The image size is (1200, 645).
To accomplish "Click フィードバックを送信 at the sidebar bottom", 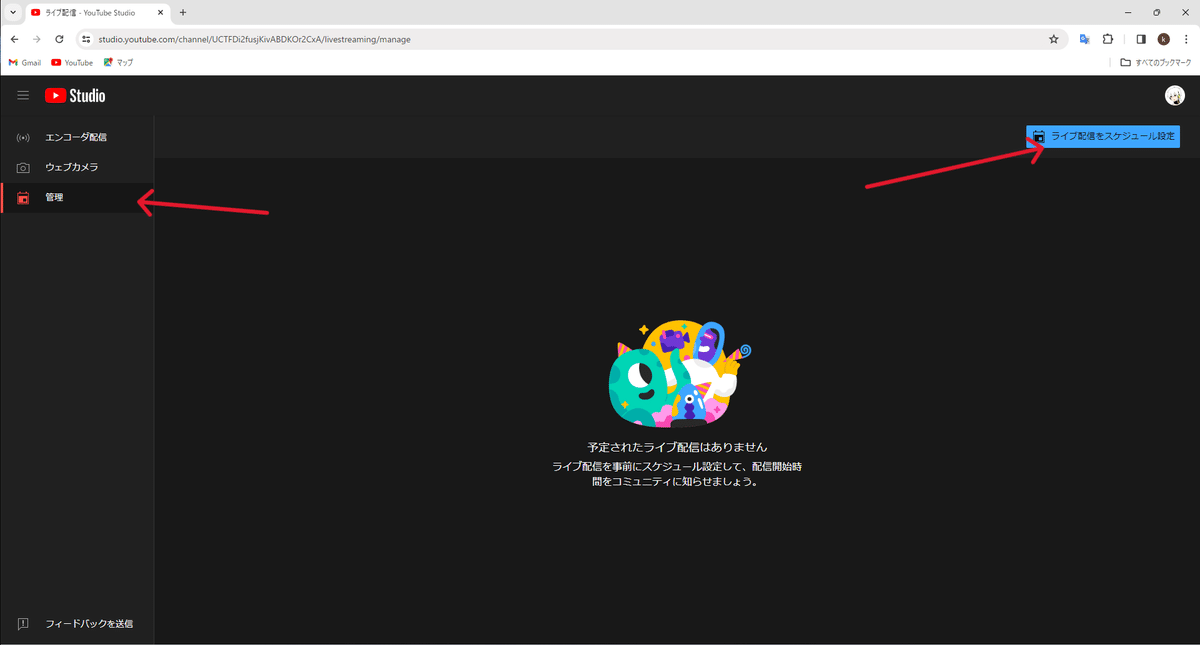I will click(x=77, y=623).
